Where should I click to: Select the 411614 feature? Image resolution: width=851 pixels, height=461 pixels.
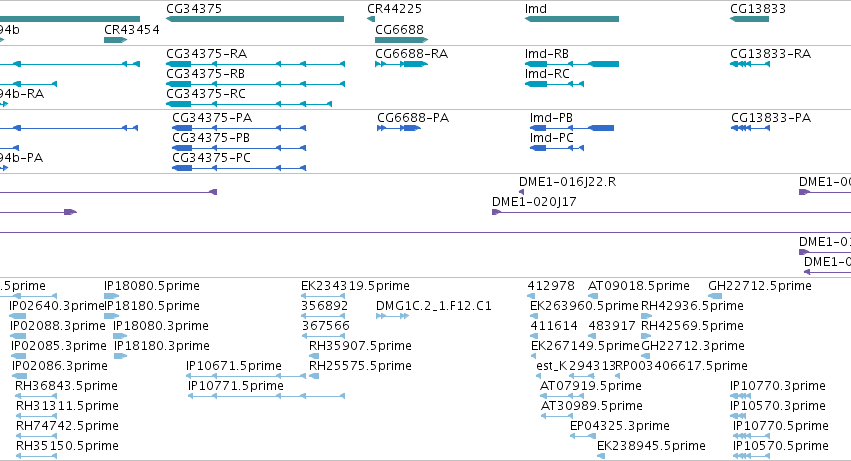[x=534, y=337]
